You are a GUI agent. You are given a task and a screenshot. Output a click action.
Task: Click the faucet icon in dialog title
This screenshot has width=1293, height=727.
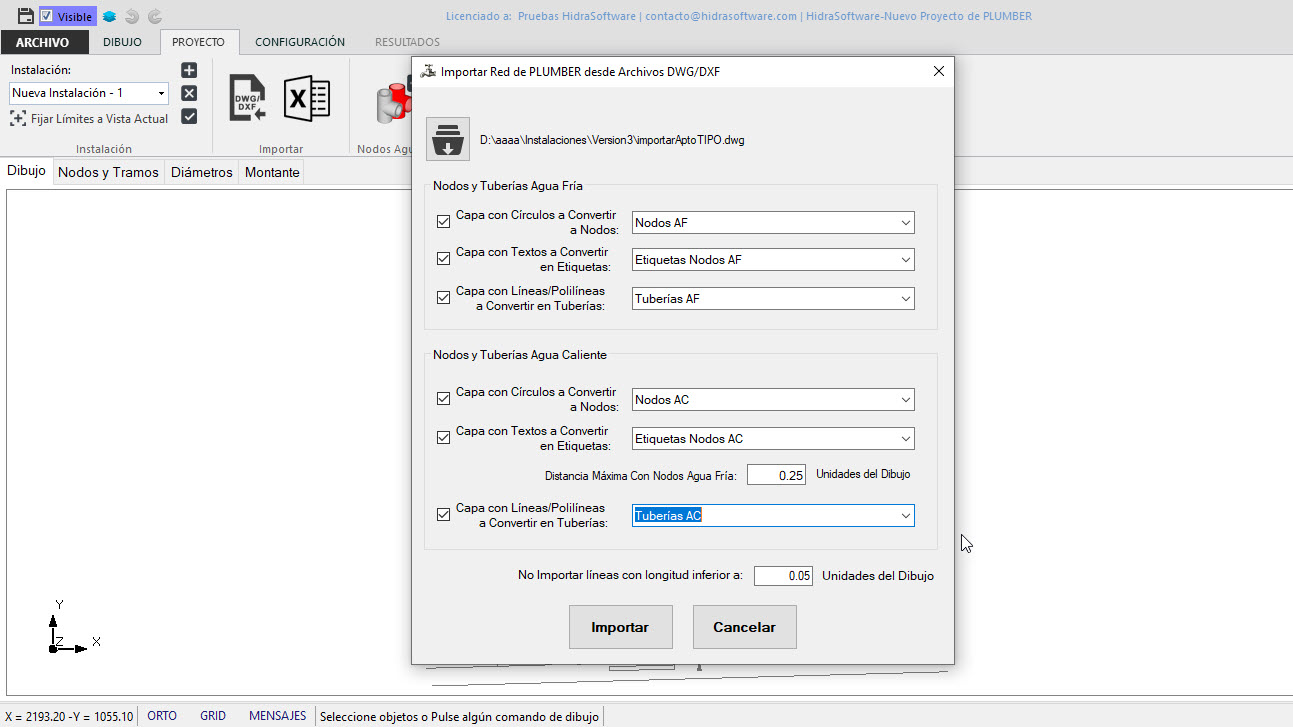click(429, 72)
